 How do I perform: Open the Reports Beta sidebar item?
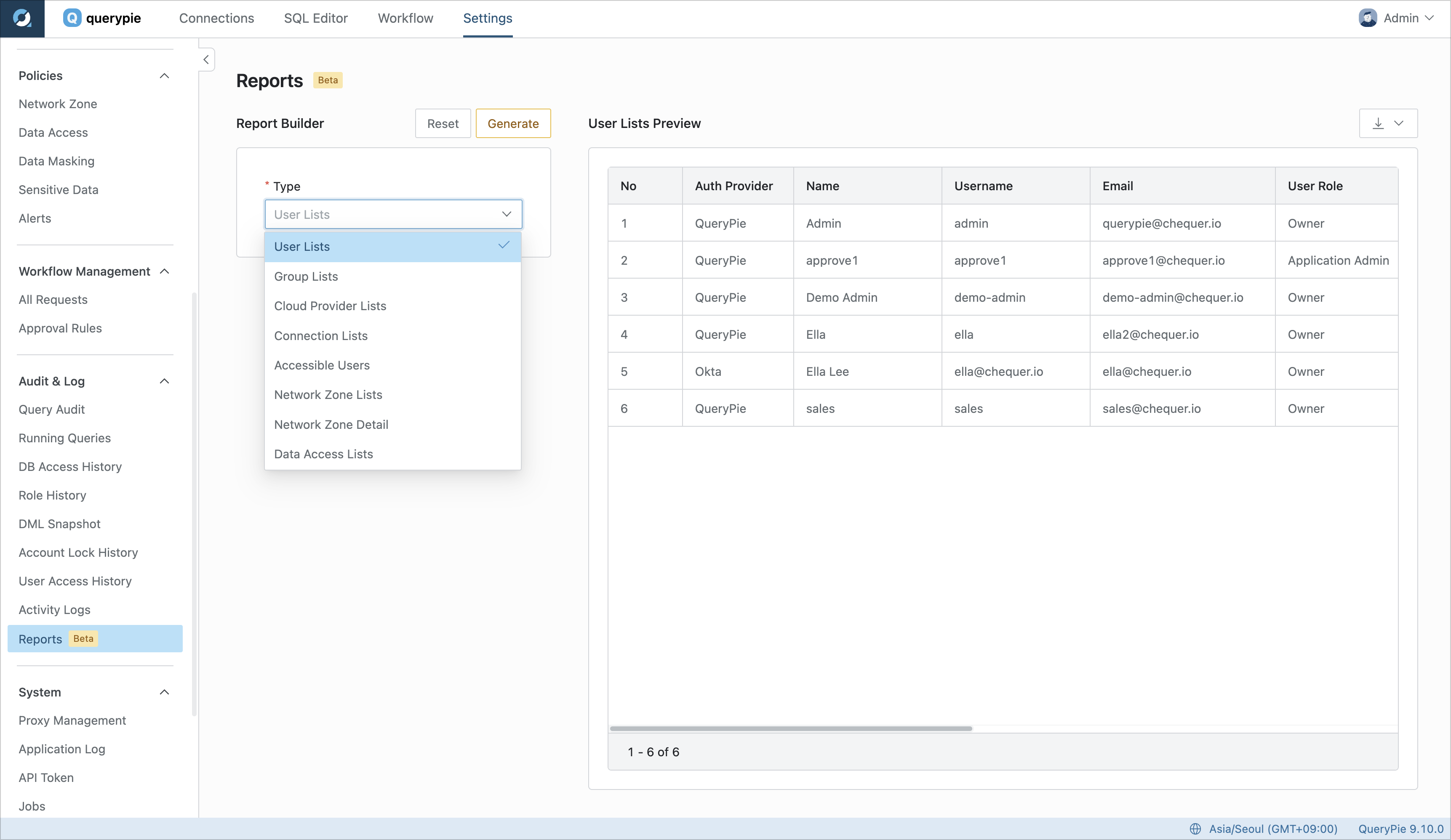(x=95, y=639)
